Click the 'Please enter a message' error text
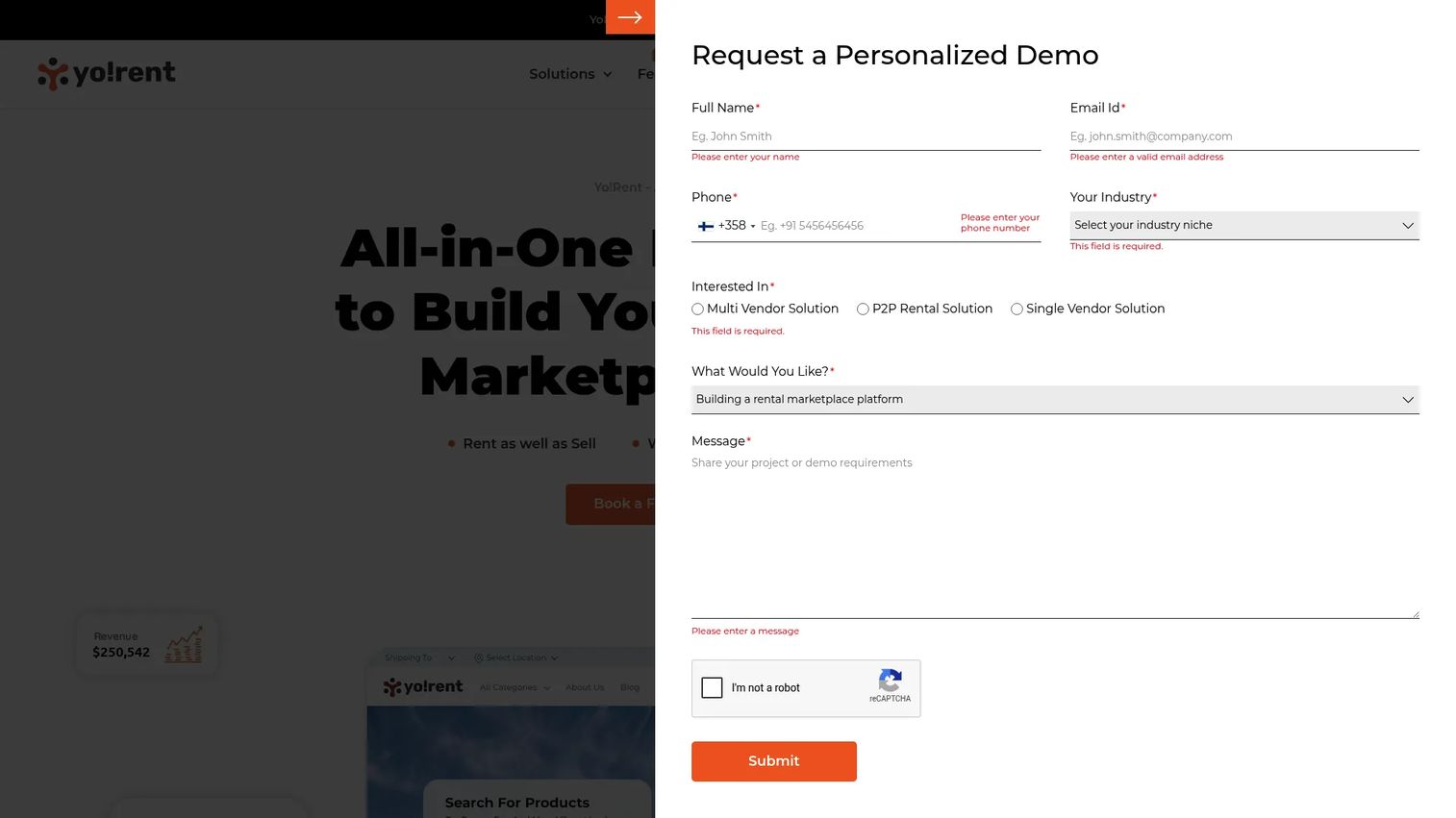Viewport: 1456px width, 818px height. pos(745,632)
